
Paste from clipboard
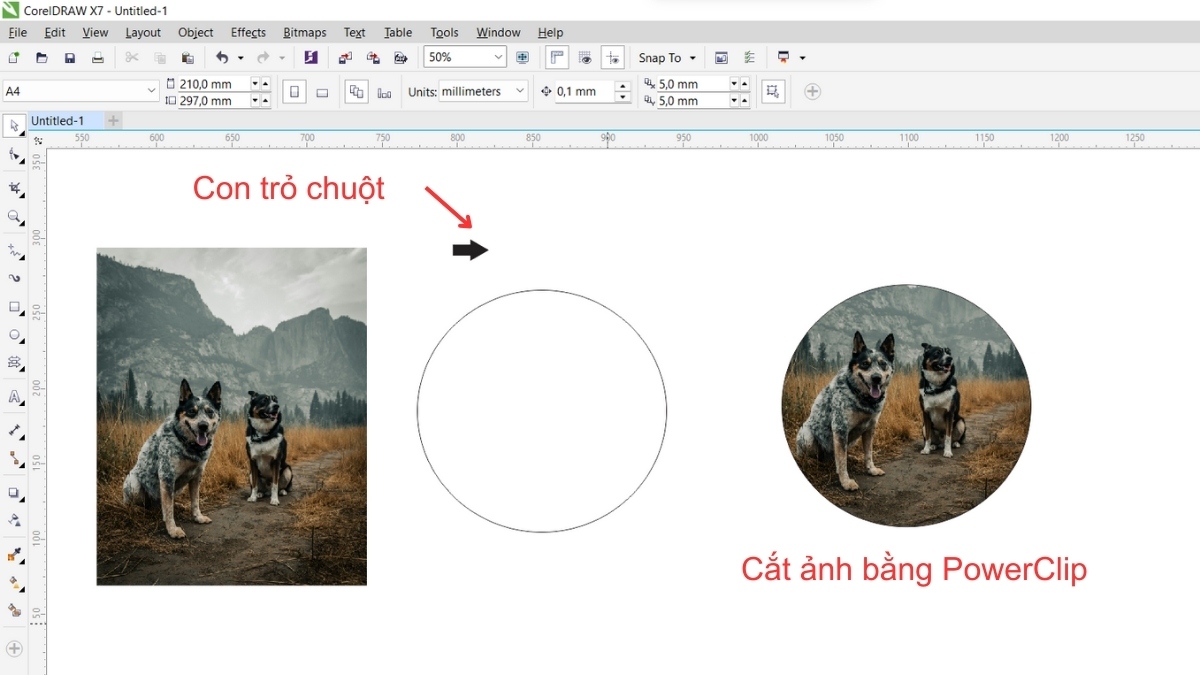[188, 58]
